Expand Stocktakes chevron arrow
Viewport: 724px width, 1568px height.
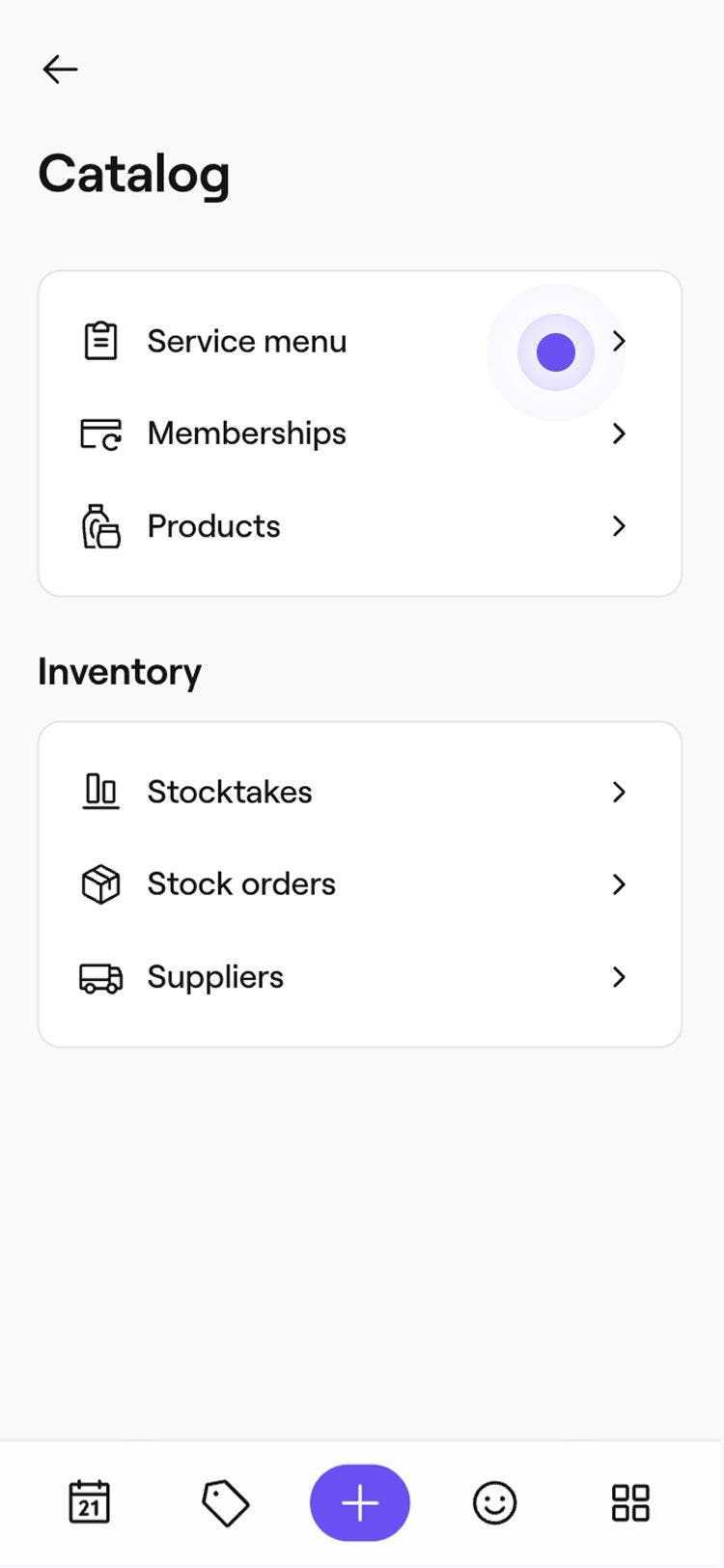click(620, 792)
